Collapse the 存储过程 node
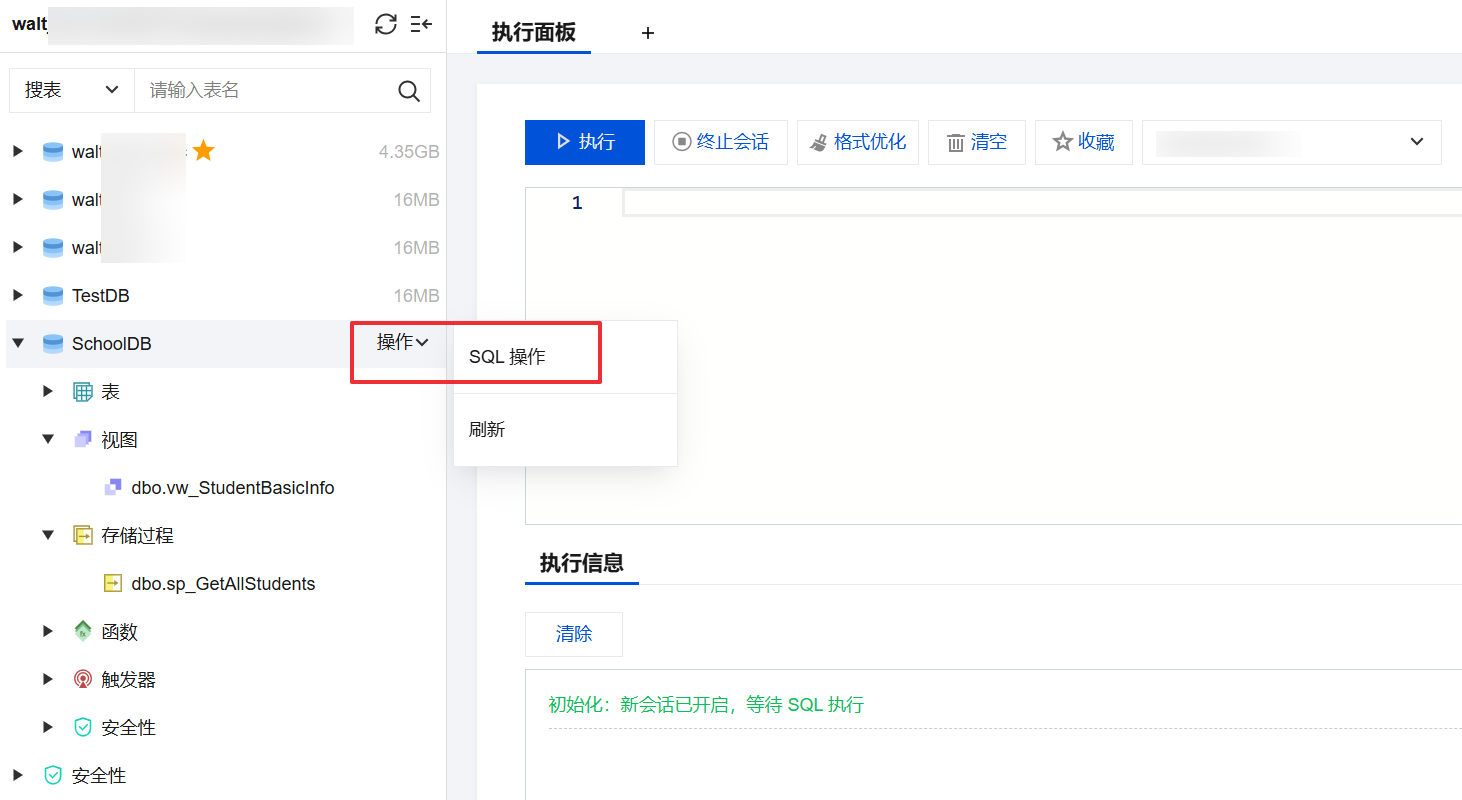Screen dimensions: 1462x800 click(x=48, y=536)
